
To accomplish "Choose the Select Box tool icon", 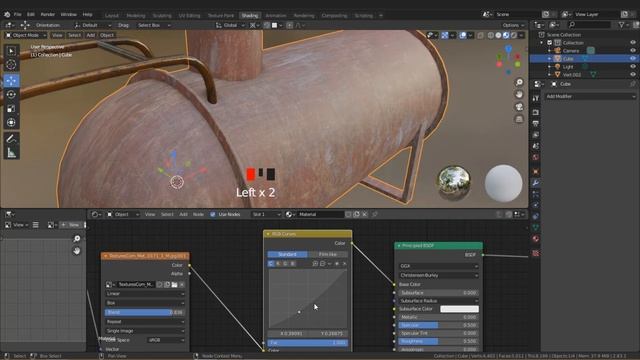I will pos(11,51).
